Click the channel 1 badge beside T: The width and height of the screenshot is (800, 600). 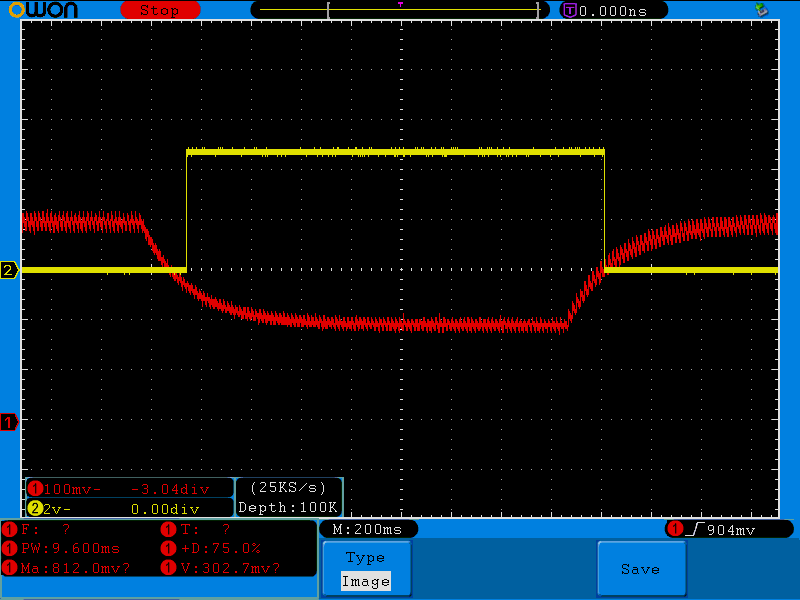point(168,529)
